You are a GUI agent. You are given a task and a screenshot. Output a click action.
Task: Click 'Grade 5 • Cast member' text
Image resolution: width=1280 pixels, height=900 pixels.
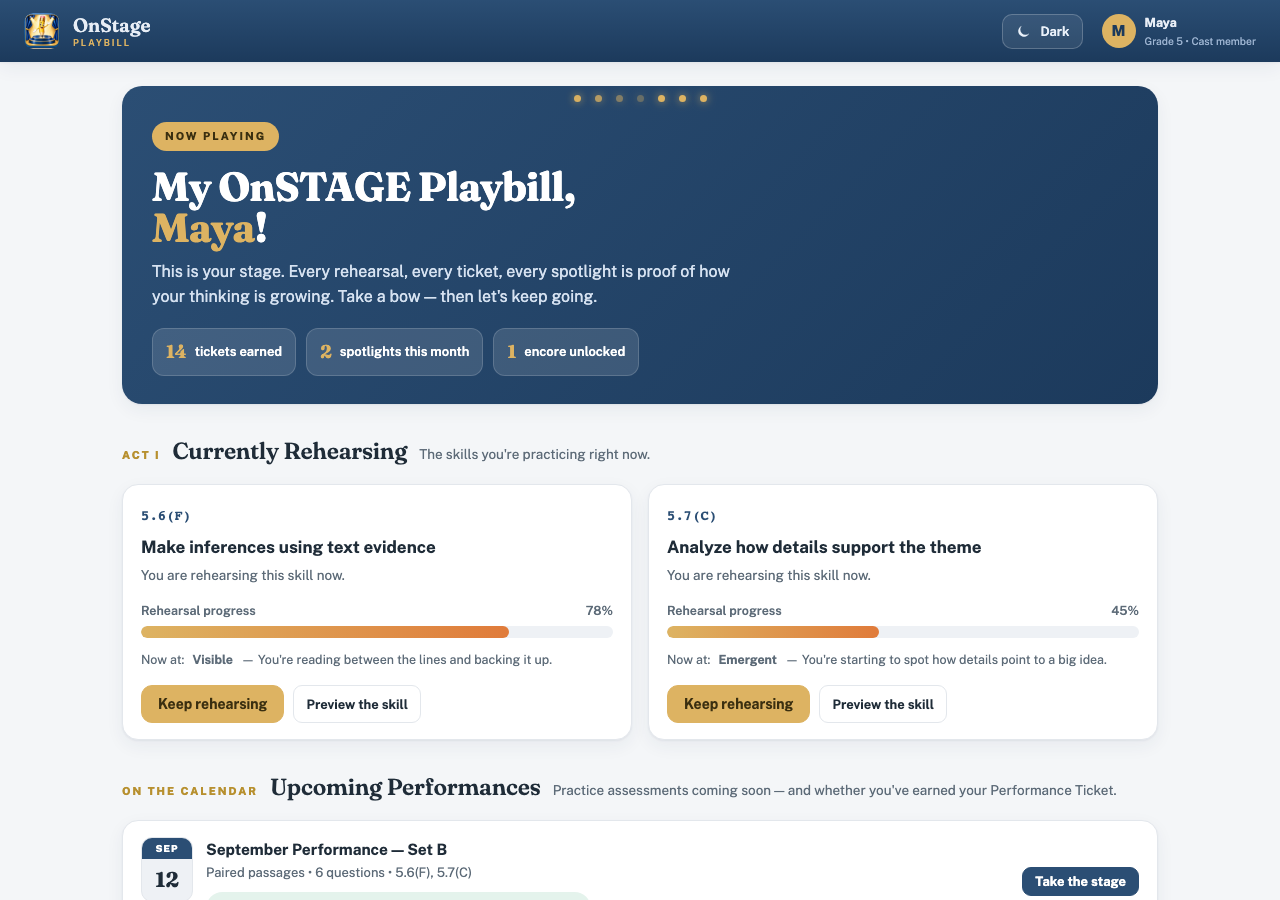point(1200,42)
